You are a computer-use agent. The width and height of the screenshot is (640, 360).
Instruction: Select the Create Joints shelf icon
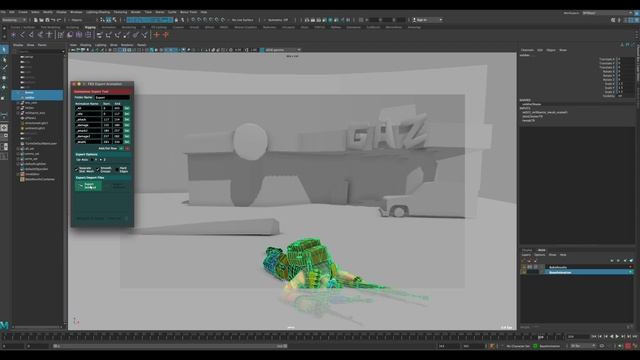click(x=22, y=35)
